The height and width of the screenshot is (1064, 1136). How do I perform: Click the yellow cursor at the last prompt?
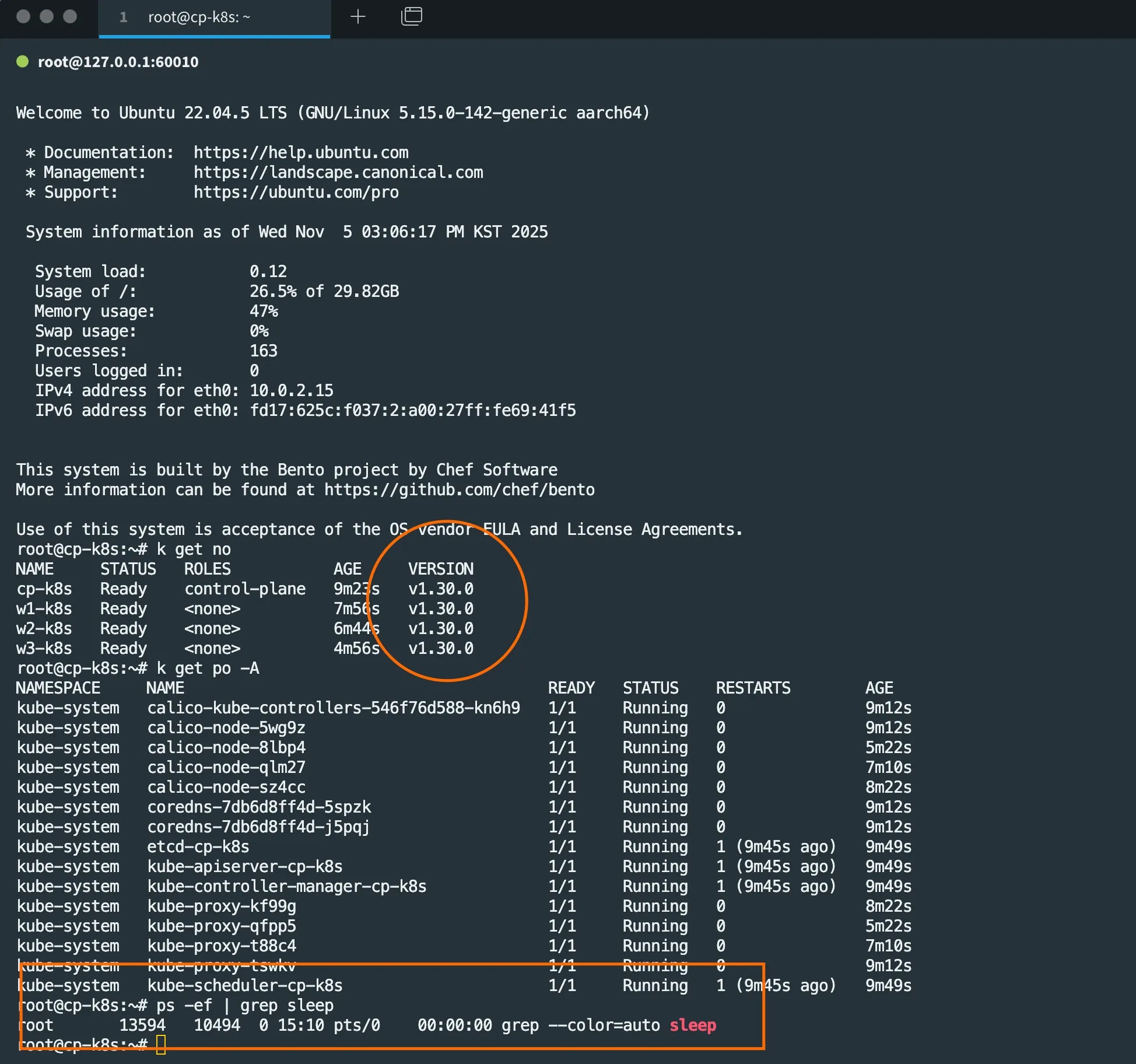click(x=161, y=1044)
